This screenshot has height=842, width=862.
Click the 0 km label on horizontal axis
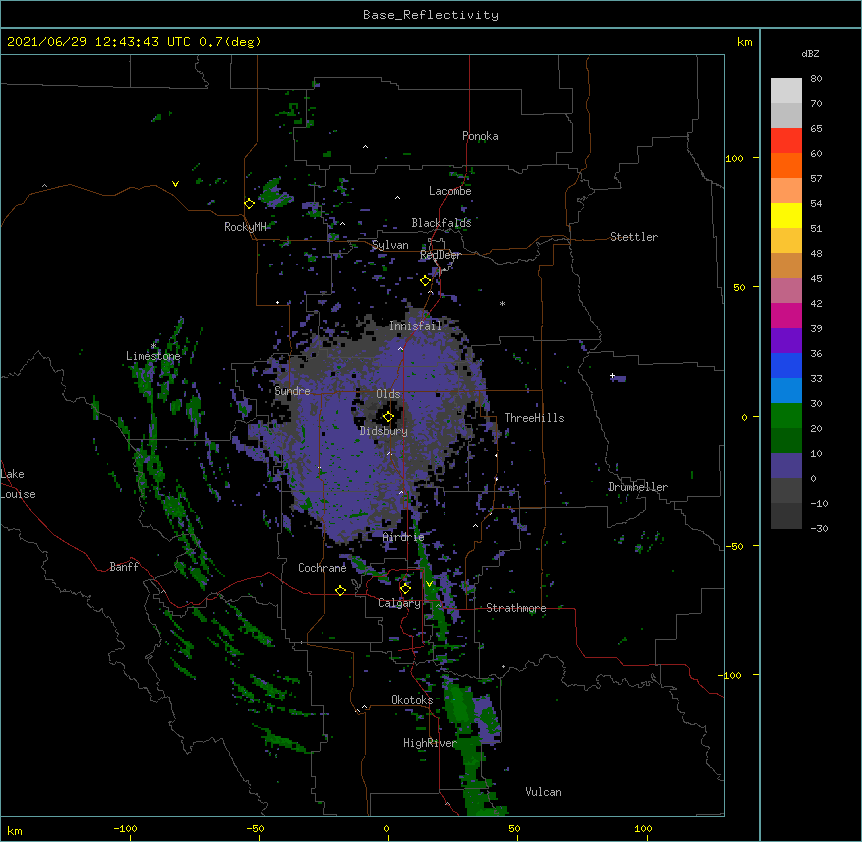(x=386, y=828)
